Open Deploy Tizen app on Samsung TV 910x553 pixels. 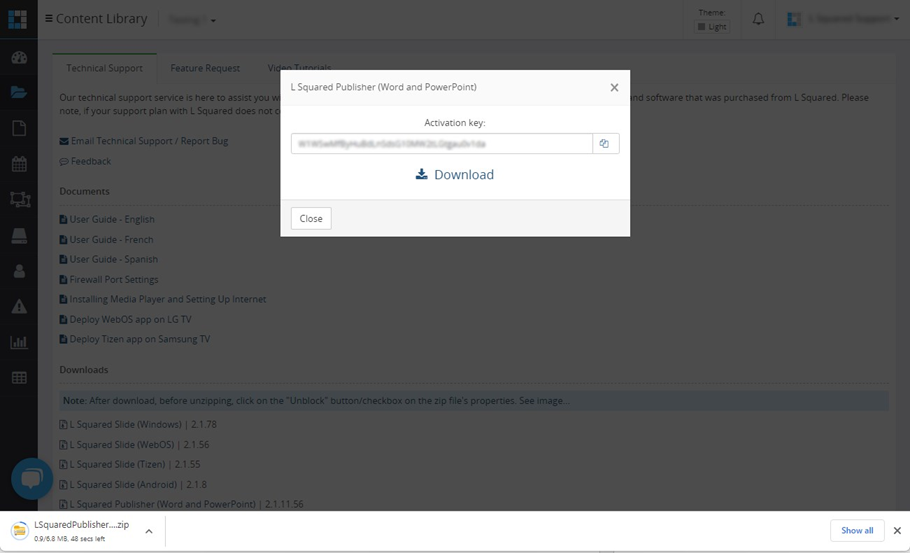[140, 339]
